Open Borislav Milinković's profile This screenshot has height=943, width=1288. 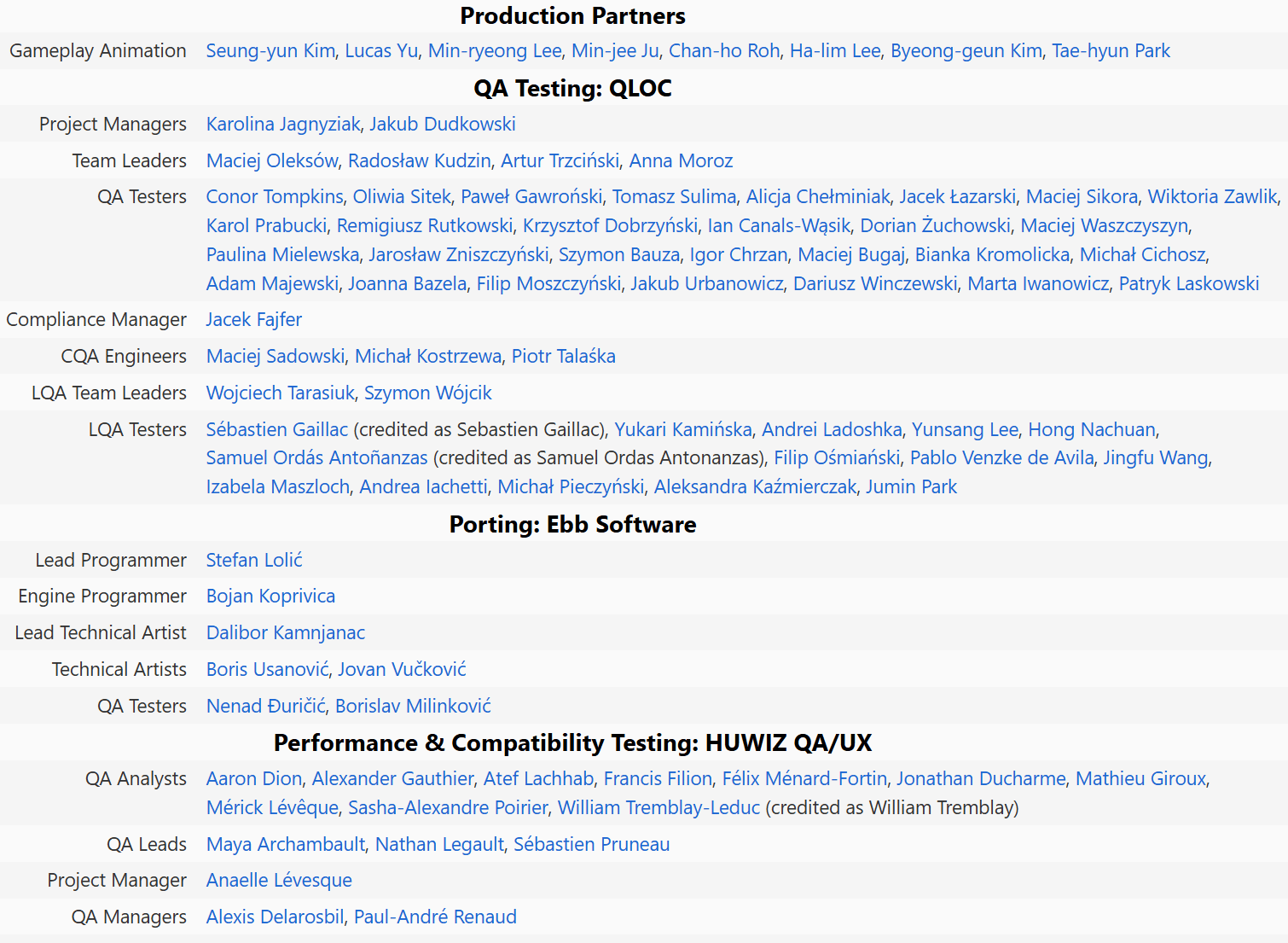[x=413, y=707]
